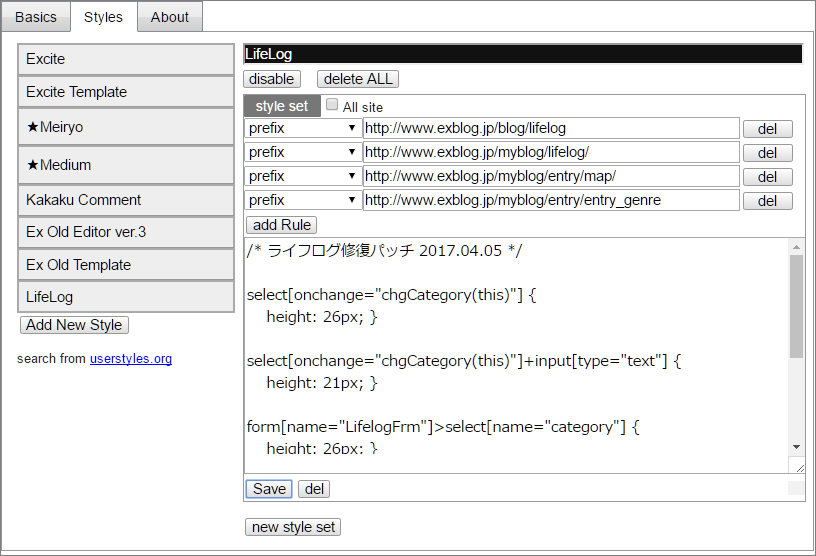Click the new style set button
Screen dimensions: 816x556
[293, 527]
